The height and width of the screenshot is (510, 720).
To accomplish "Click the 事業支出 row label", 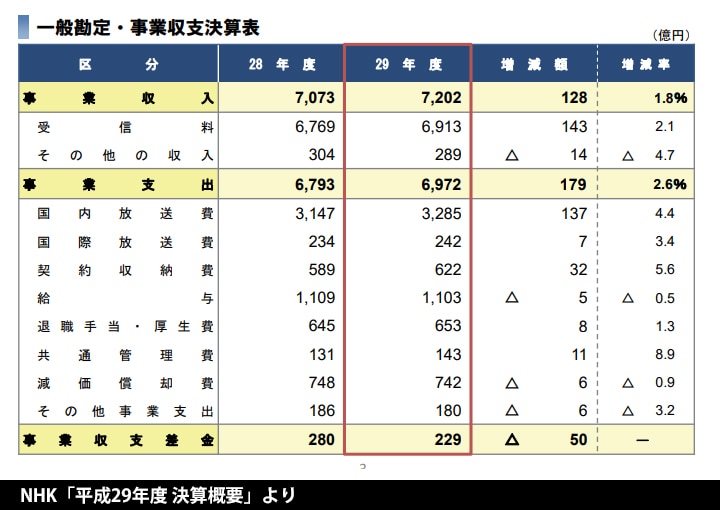I will pos(118,185).
